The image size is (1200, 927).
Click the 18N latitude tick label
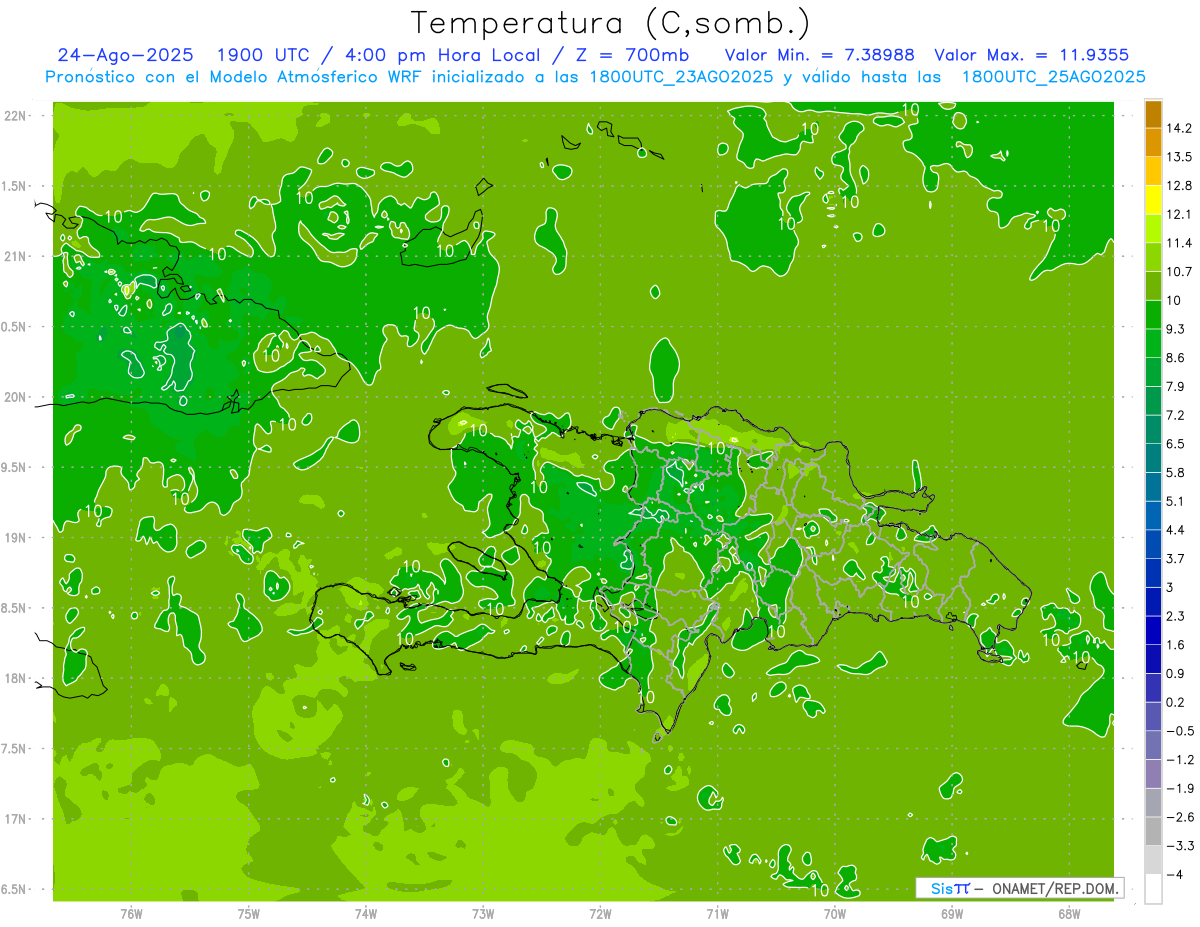pos(14,679)
